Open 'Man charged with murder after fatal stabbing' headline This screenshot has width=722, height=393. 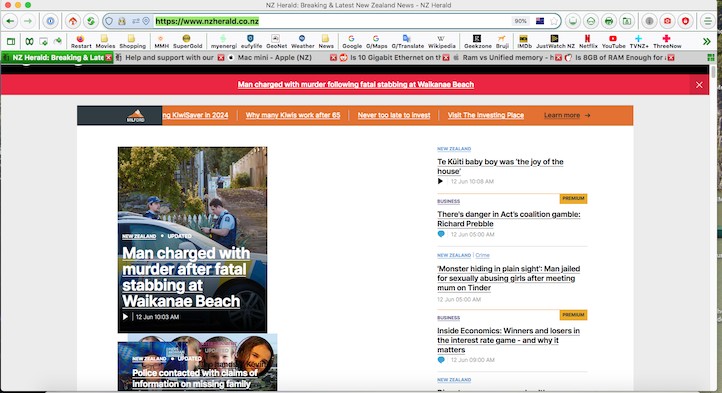(186, 277)
